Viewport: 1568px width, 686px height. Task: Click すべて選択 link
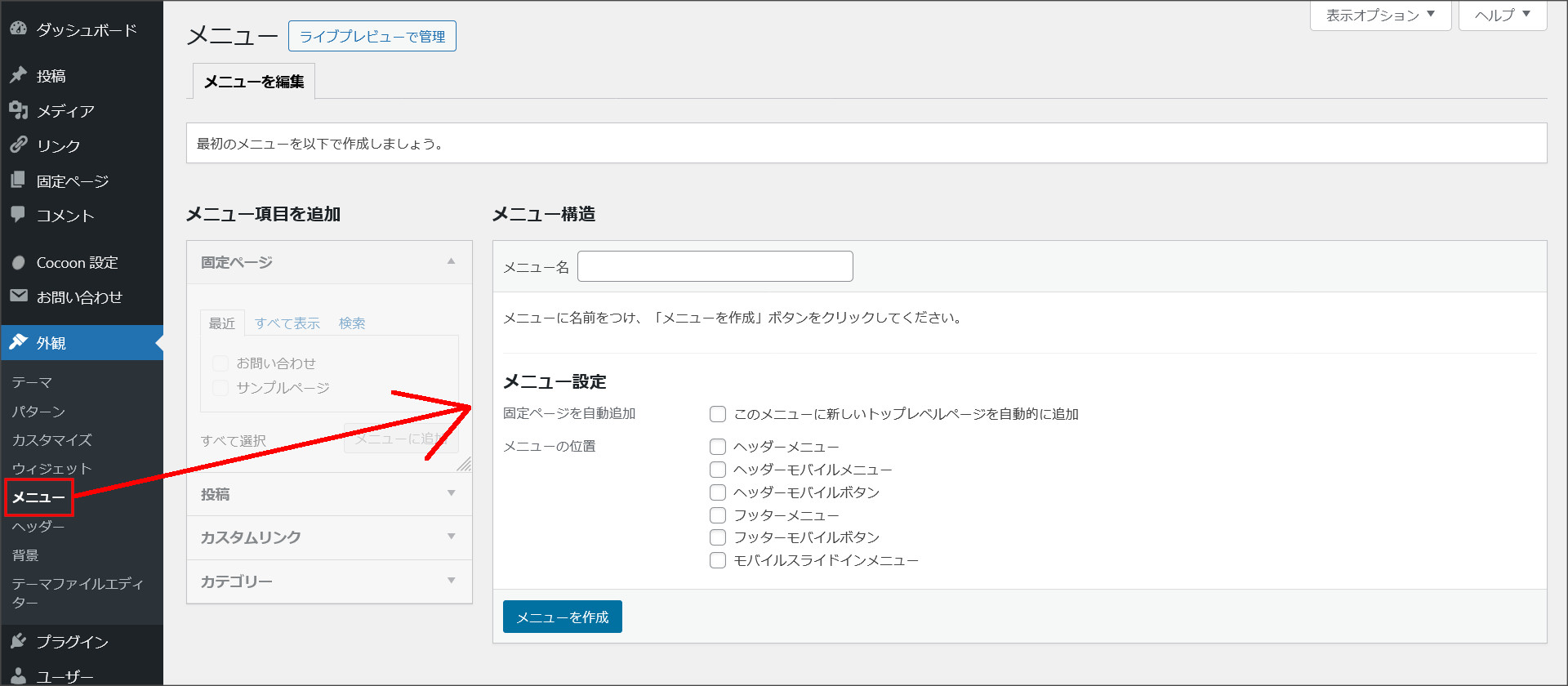tap(234, 440)
